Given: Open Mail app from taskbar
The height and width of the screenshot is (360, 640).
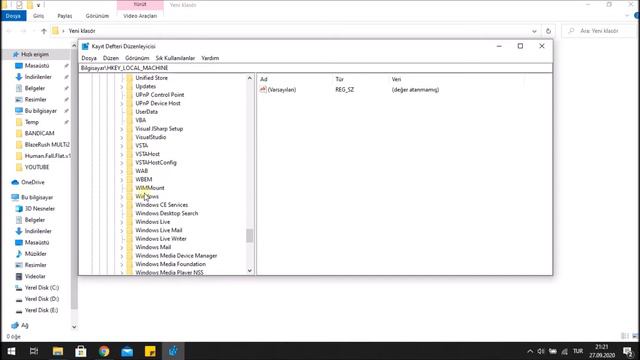Looking at the screenshot, I should 127,351.
